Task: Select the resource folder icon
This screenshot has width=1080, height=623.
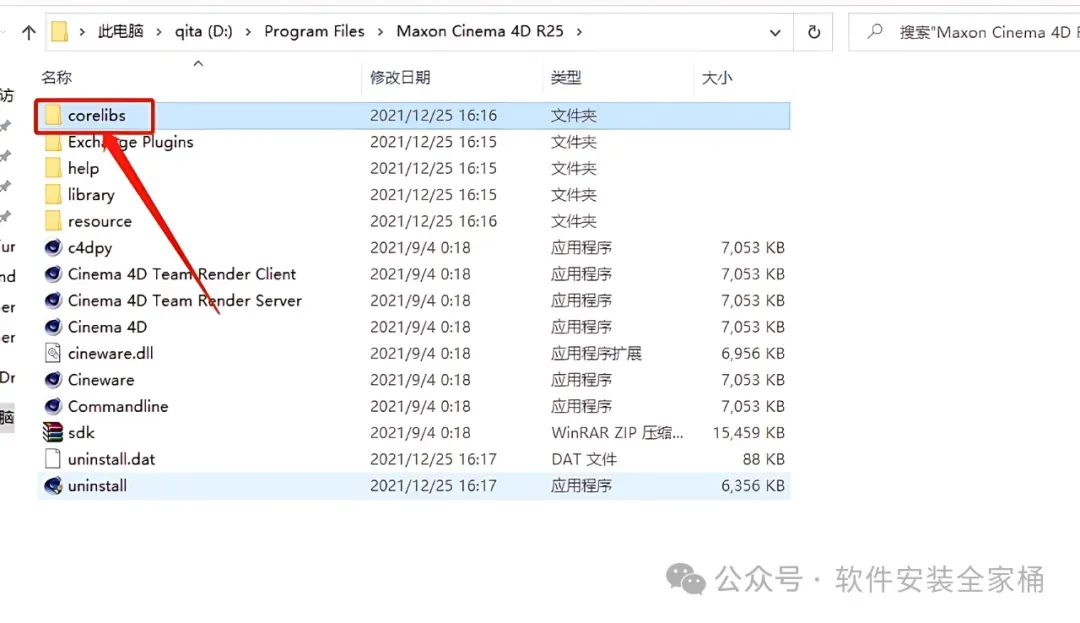Action: point(53,221)
